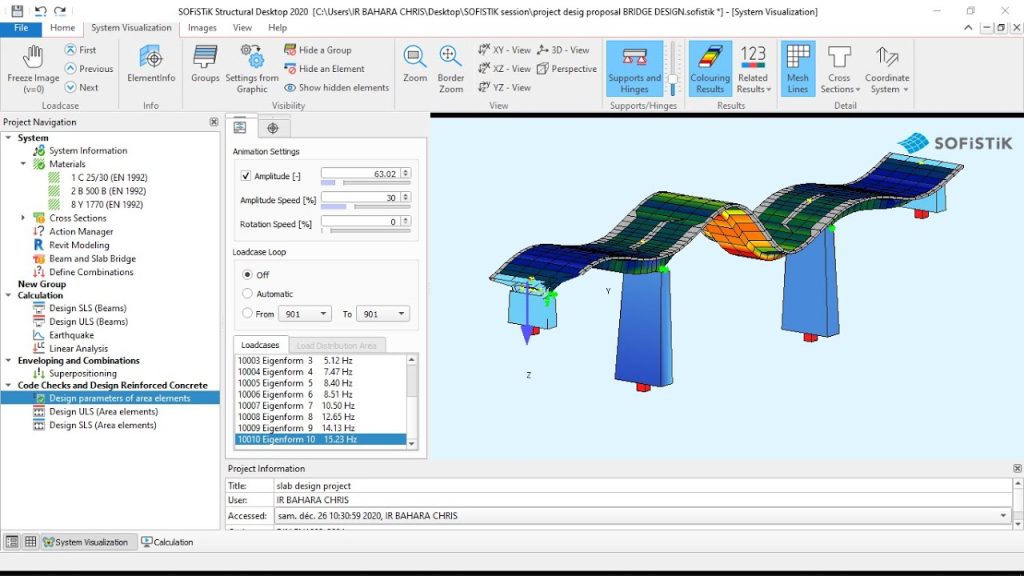The width and height of the screenshot is (1024, 576).
Task: Select 10003 Eigenform 3 loadcase
Action: (320, 360)
